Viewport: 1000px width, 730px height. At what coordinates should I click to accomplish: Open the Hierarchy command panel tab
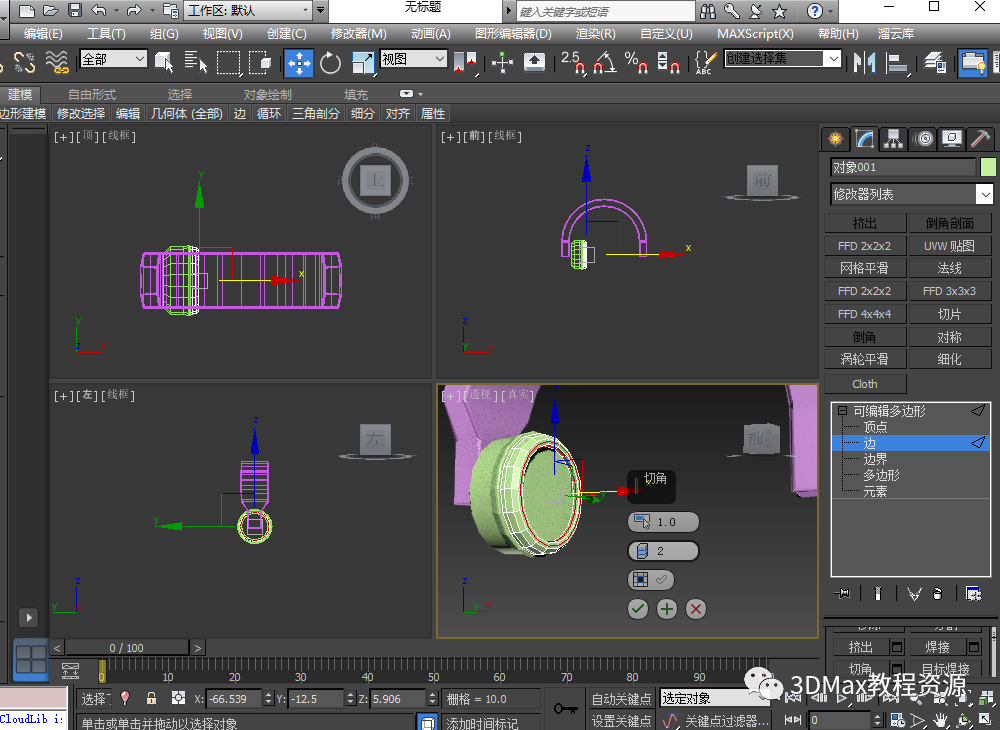(893, 139)
